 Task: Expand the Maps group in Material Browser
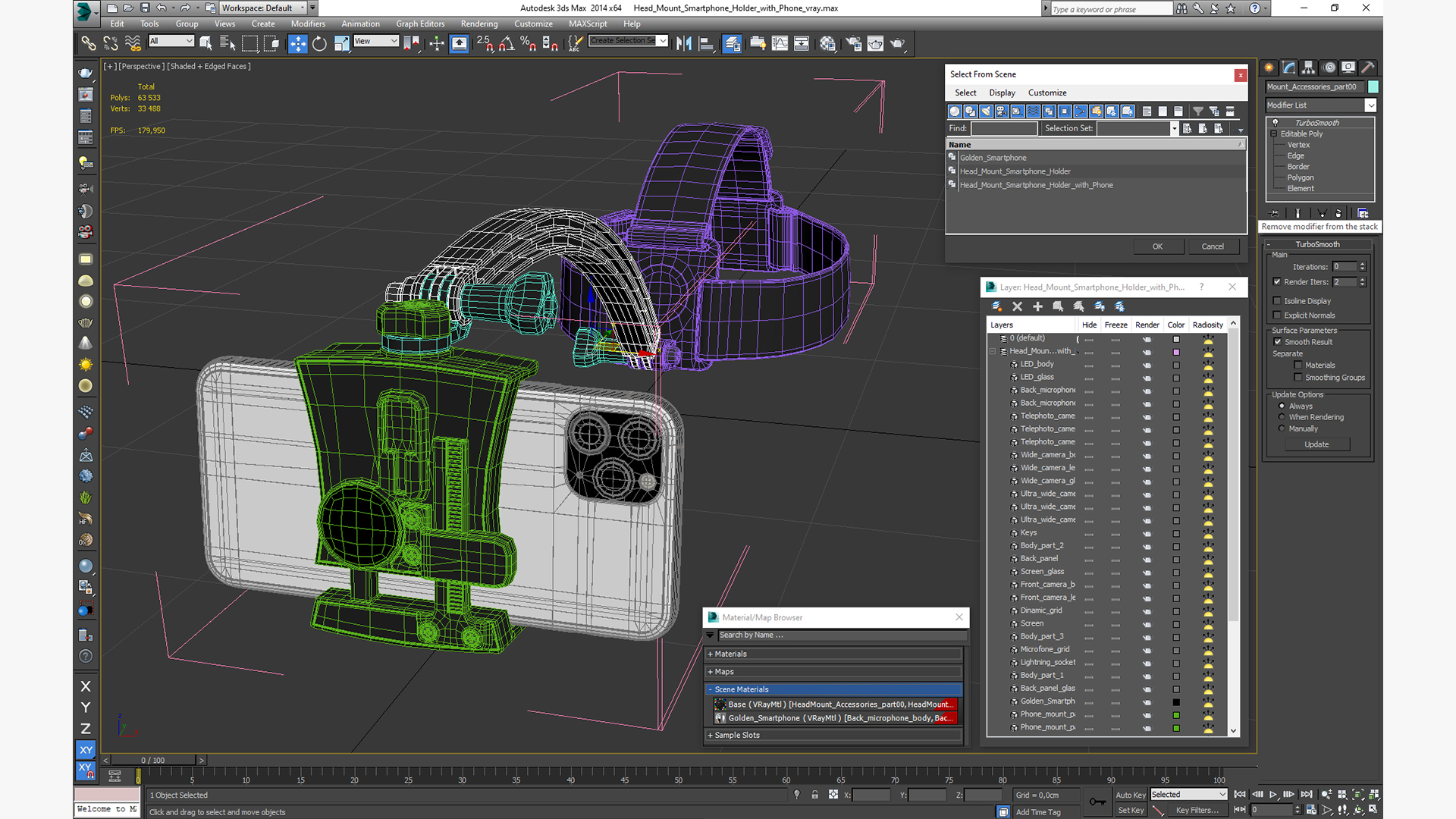click(x=834, y=672)
